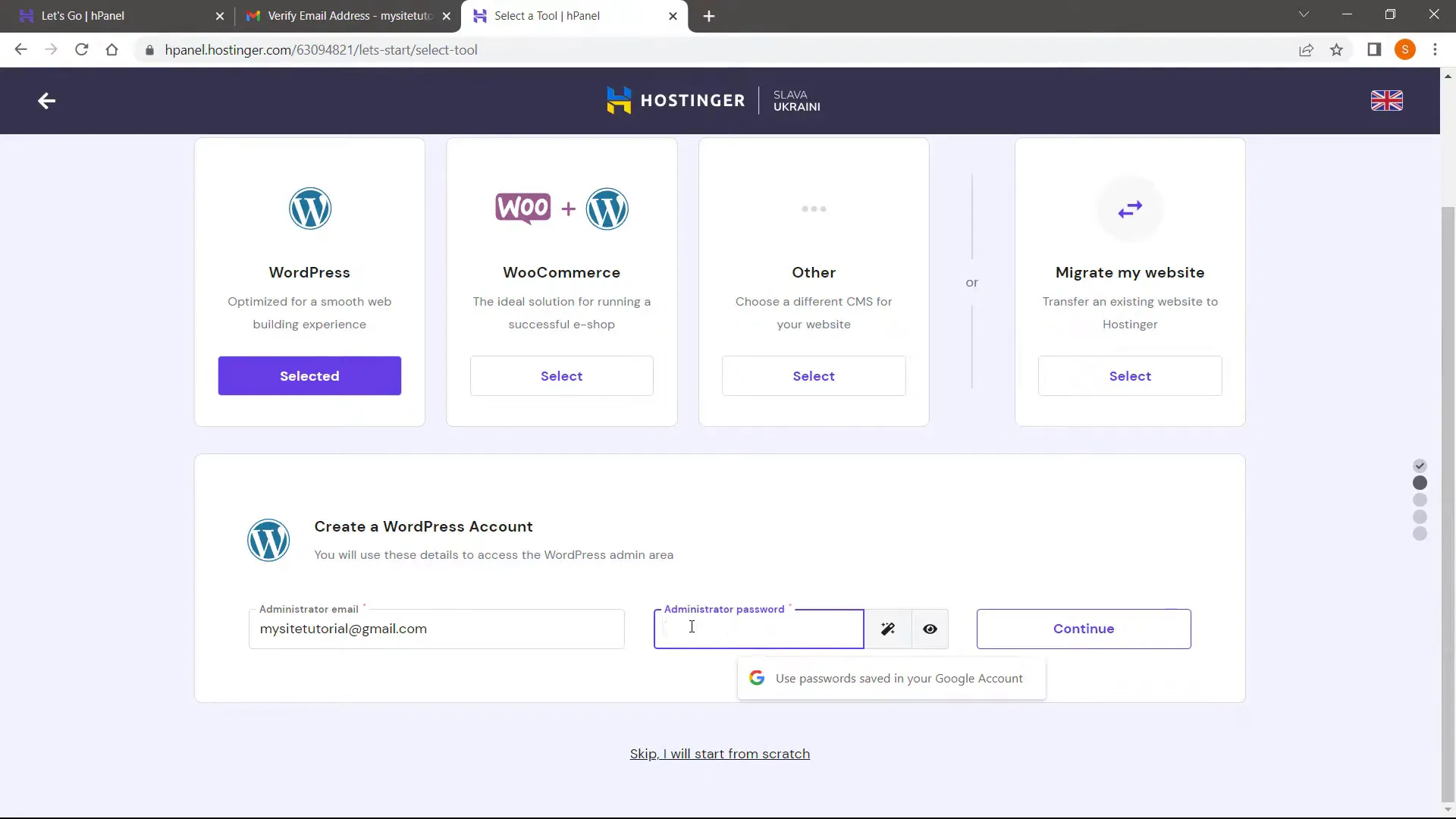Click the page vertical scrollbar thumb
This screenshot has width=1456, height=819.
point(1448,504)
